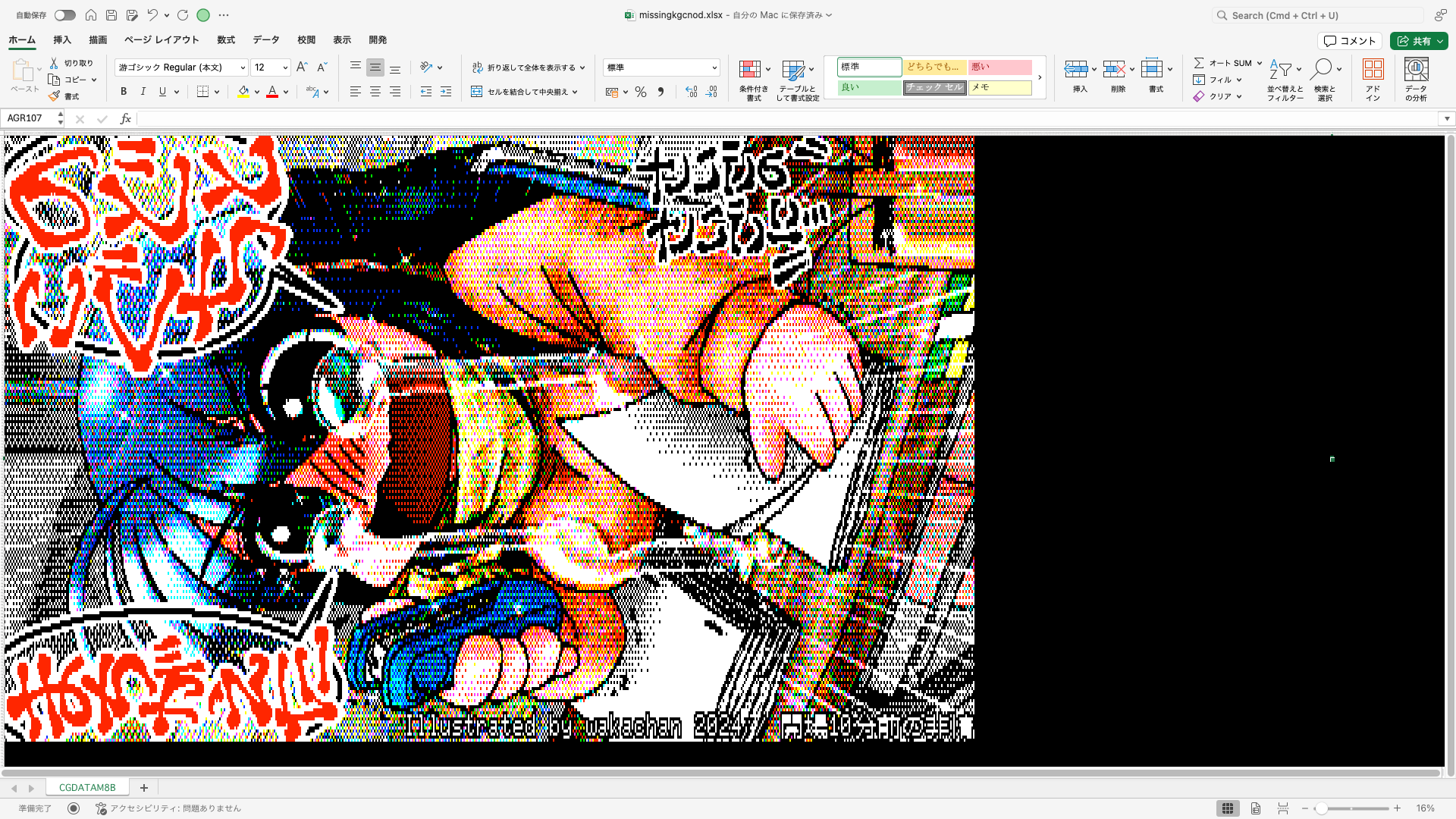Screen dimensions: 1456x819
Task: Click 折り返して全体を表示する wrap text
Action: [524, 67]
